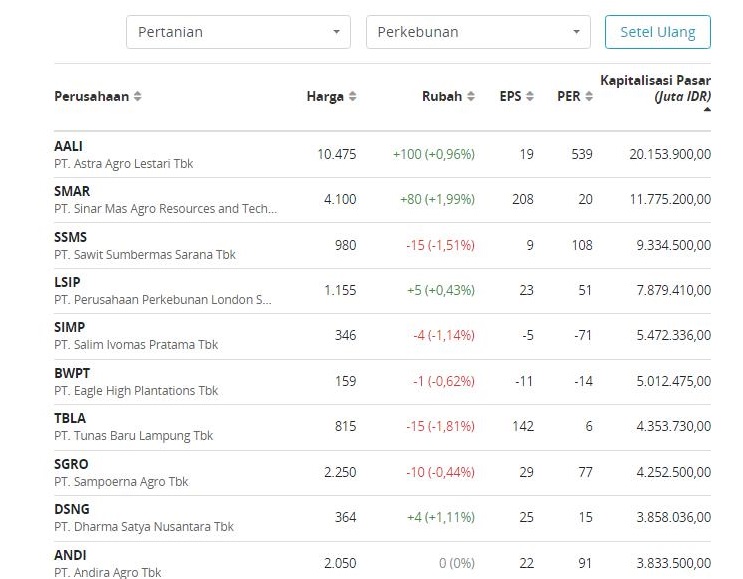Image resolution: width=743 pixels, height=579 pixels.
Task: Click SSMS change -15 (-1,51%)
Action: [440, 245]
